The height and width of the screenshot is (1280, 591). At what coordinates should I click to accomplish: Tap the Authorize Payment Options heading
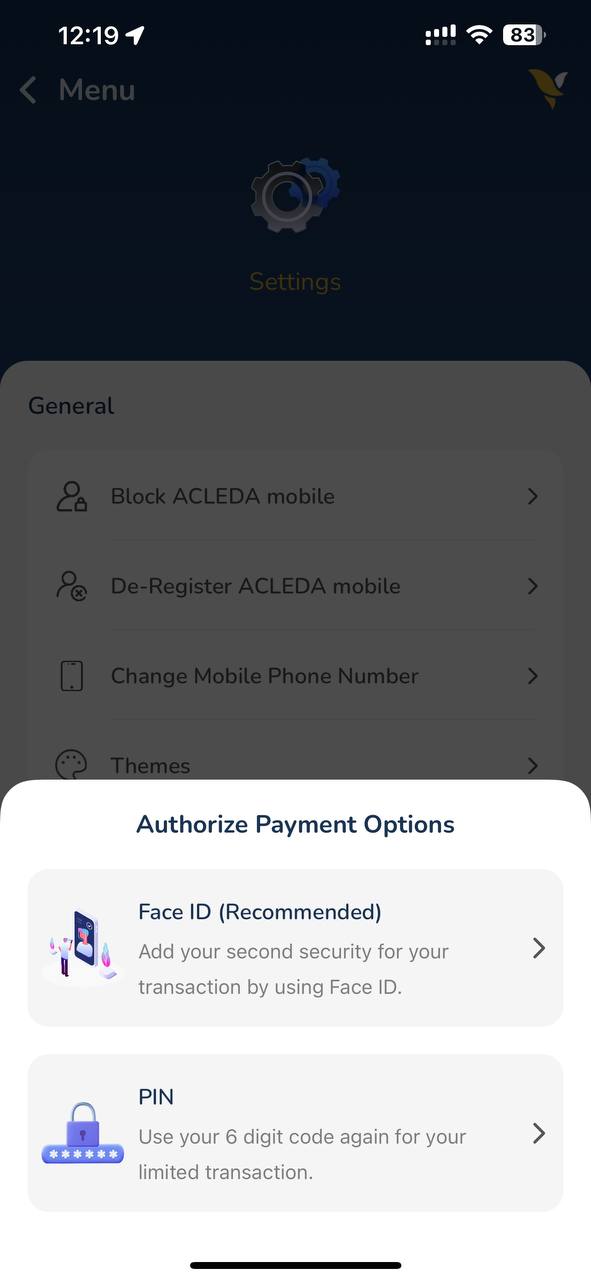click(295, 824)
